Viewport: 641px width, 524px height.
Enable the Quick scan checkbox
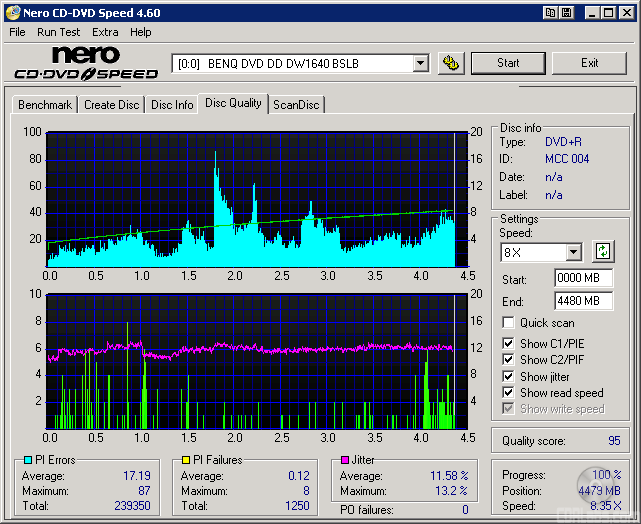pos(509,323)
